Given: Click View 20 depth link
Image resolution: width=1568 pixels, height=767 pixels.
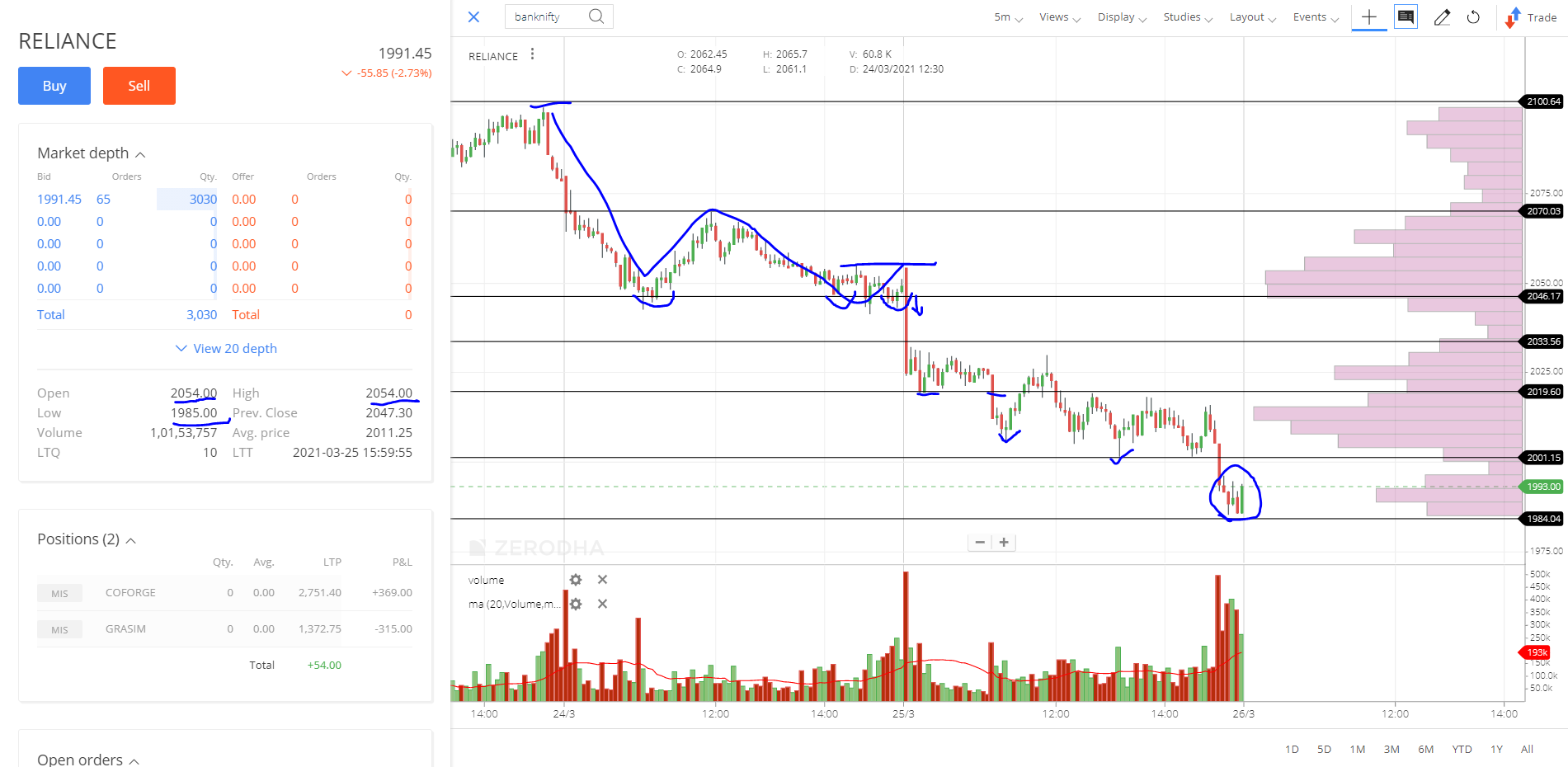Looking at the screenshot, I should click(227, 349).
